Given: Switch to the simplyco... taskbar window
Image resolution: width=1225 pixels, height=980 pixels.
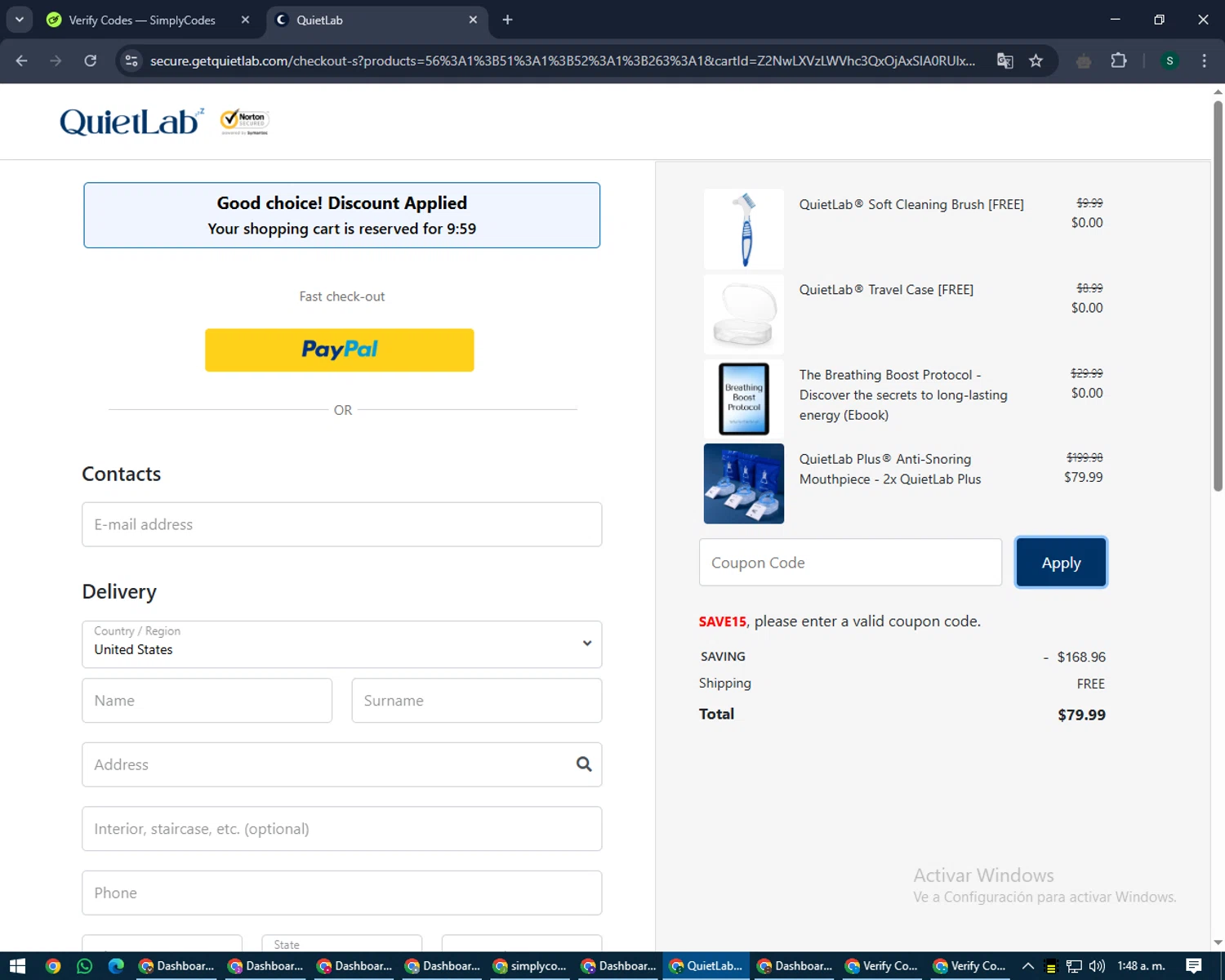Looking at the screenshot, I should (x=531, y=966).
